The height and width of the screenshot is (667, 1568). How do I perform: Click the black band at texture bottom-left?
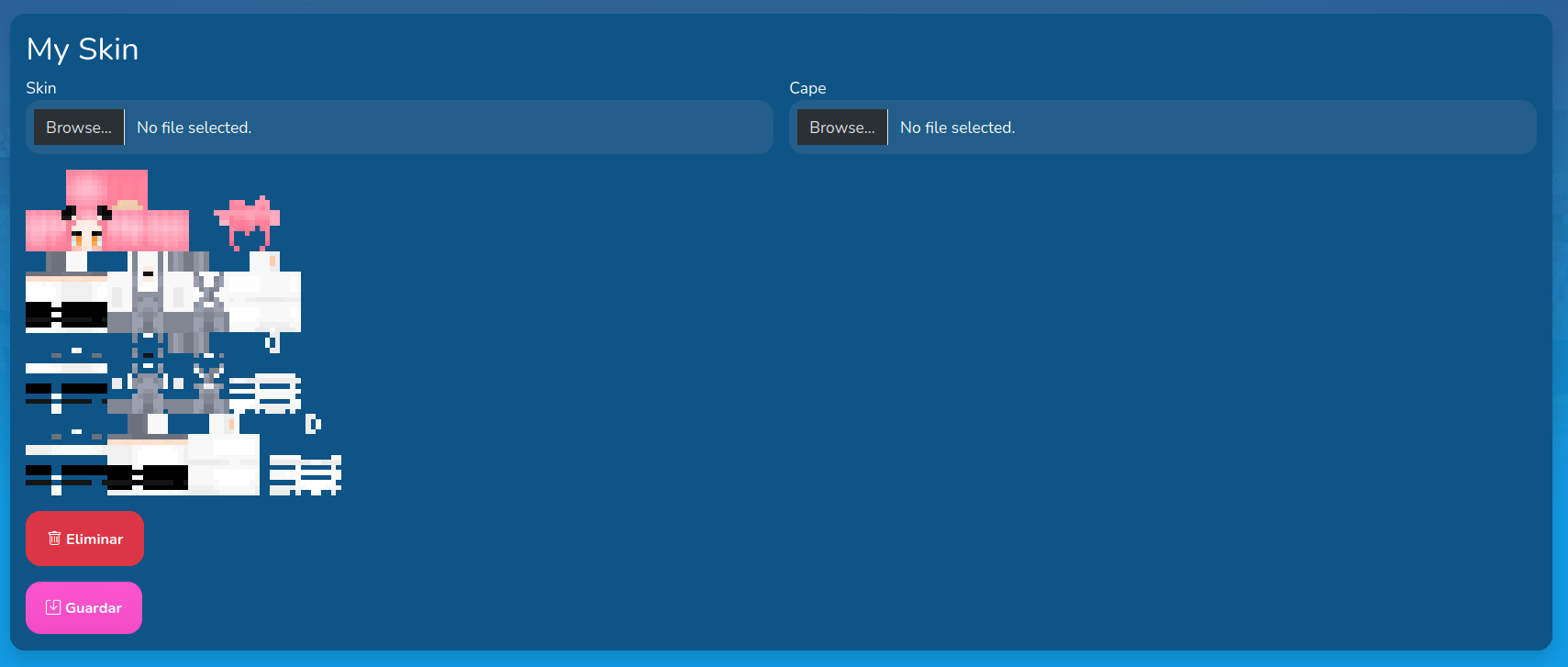tap(64, 473)
